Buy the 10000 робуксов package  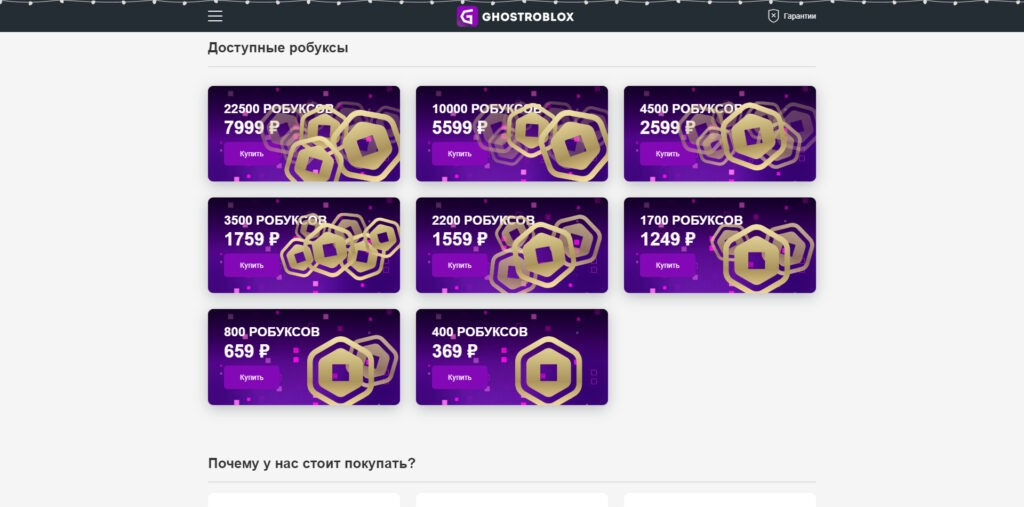[x=460, y=154]
